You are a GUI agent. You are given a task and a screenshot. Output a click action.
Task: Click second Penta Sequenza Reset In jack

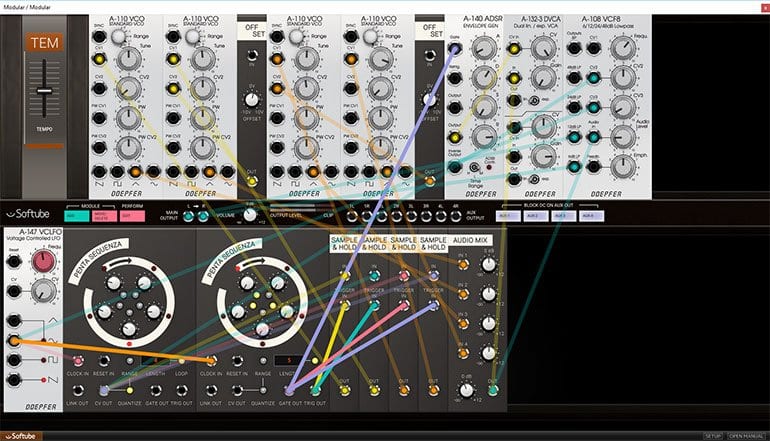point(237,361)
